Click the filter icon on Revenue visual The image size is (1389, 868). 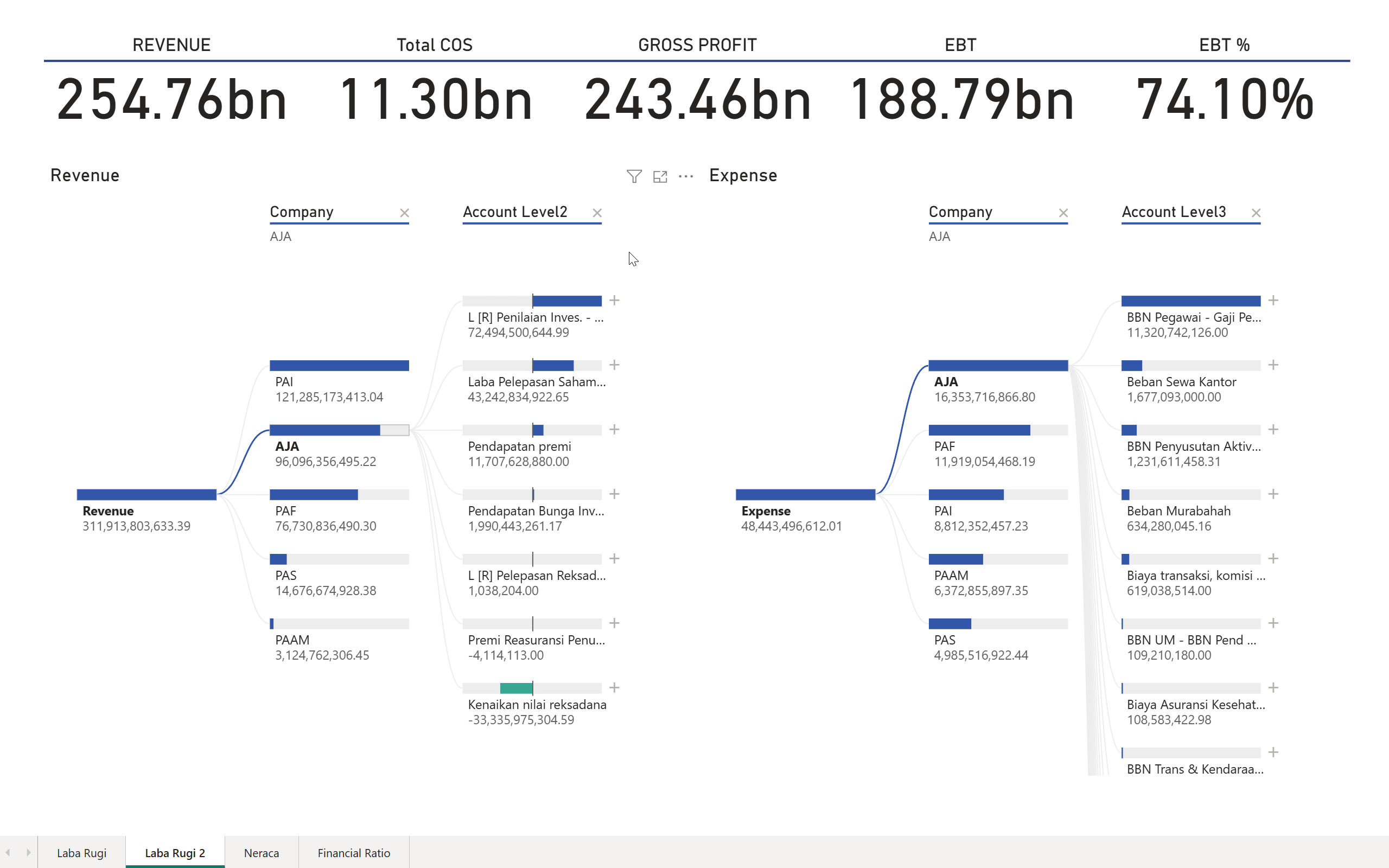634,176
